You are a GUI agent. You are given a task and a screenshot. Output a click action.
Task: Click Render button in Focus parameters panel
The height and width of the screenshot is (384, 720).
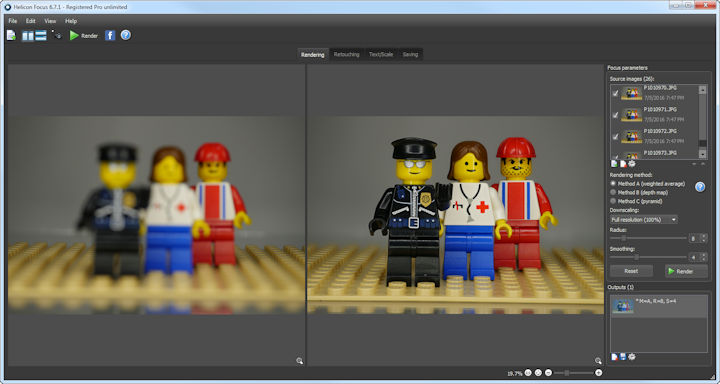tap(686, 271)
